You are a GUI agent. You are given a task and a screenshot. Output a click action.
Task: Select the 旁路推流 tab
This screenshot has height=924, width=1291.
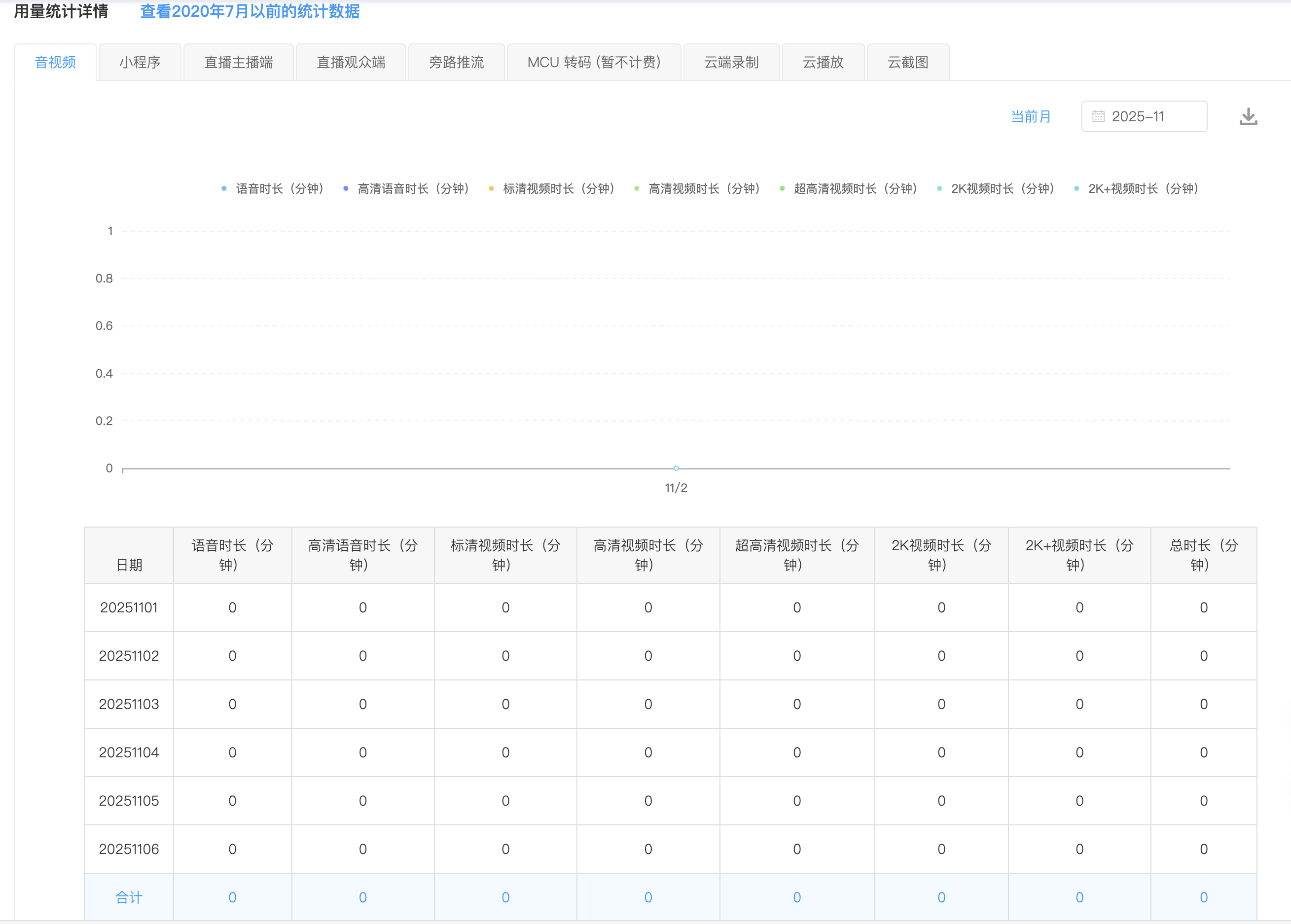pos(456,63)
